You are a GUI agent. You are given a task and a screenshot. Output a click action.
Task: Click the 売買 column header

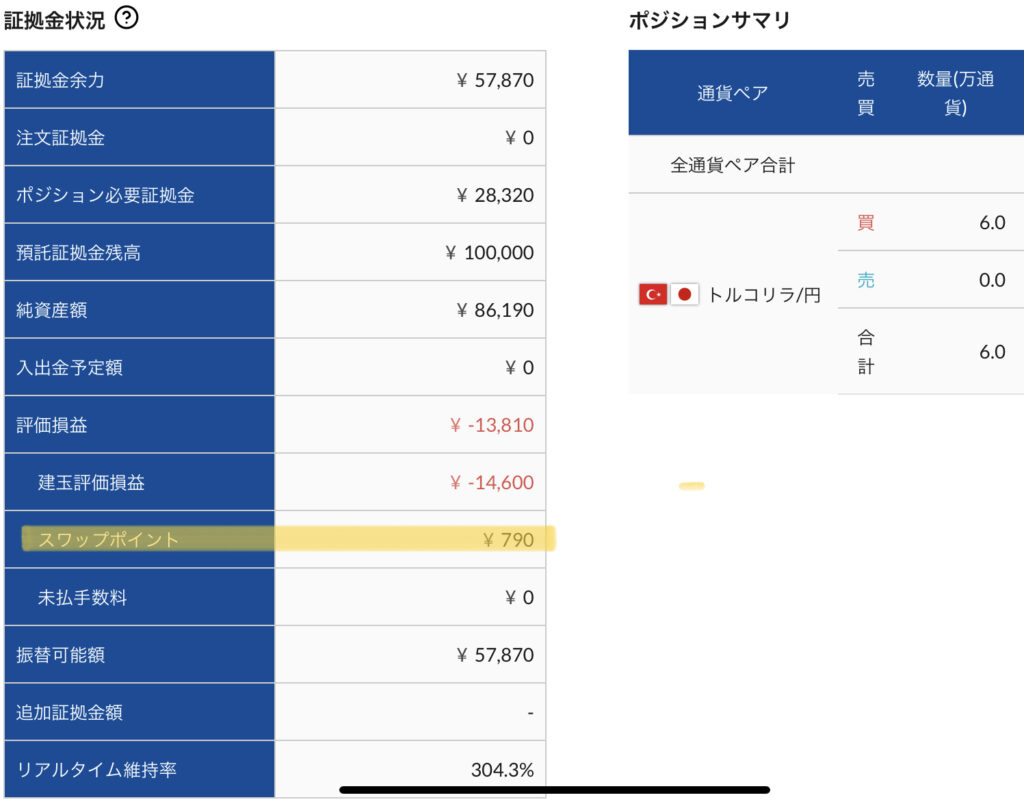tap(866, 93)
